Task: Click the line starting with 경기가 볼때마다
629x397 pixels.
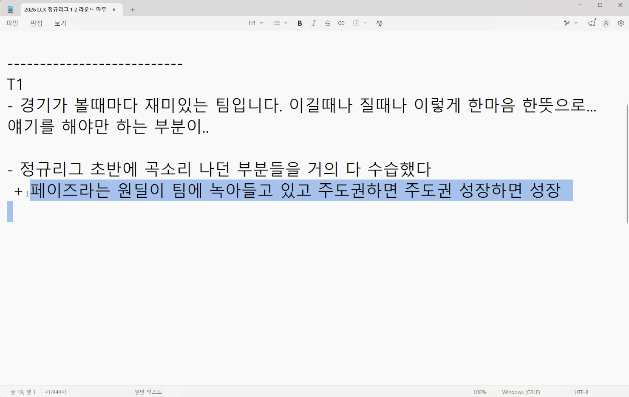Action: pos(302,106)
